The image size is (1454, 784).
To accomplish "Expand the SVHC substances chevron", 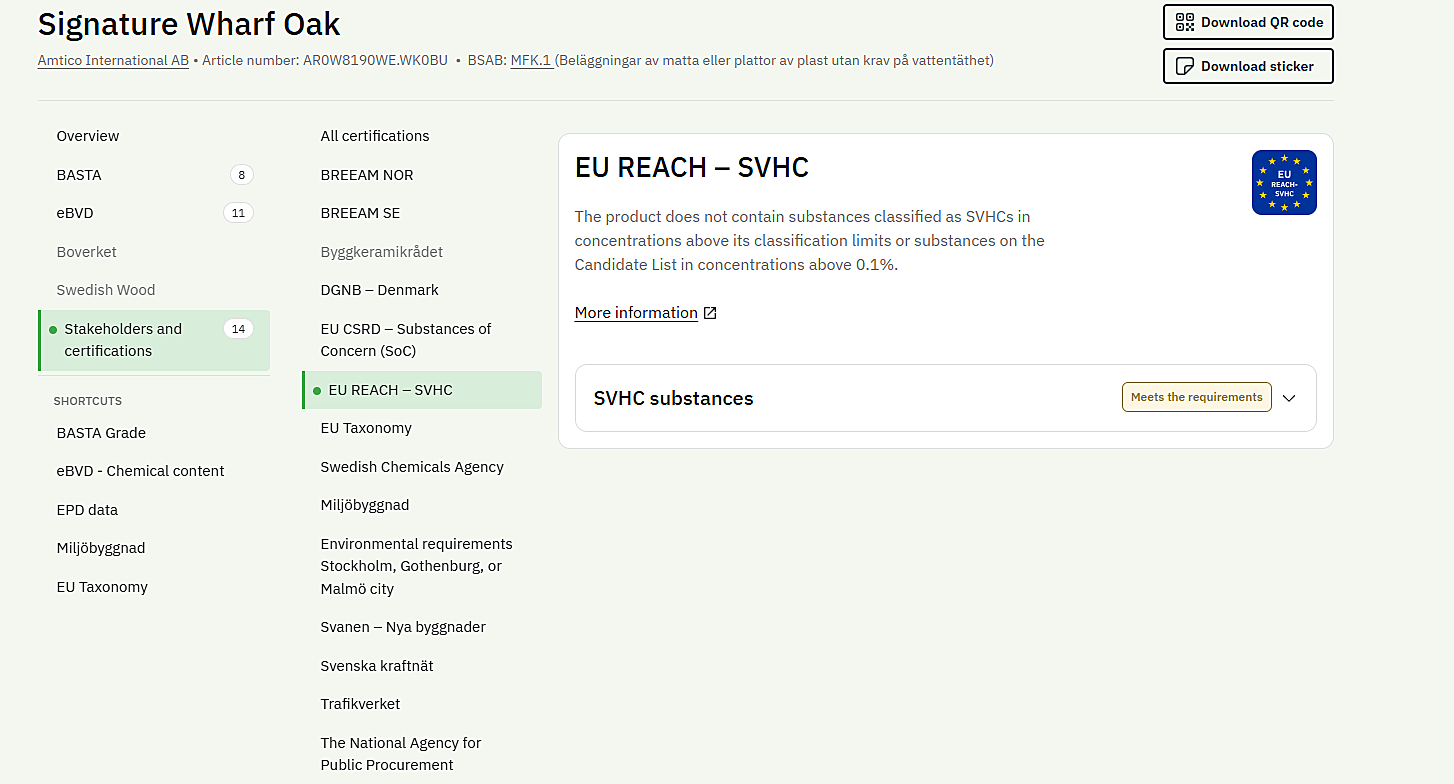I will point(1289,398).
